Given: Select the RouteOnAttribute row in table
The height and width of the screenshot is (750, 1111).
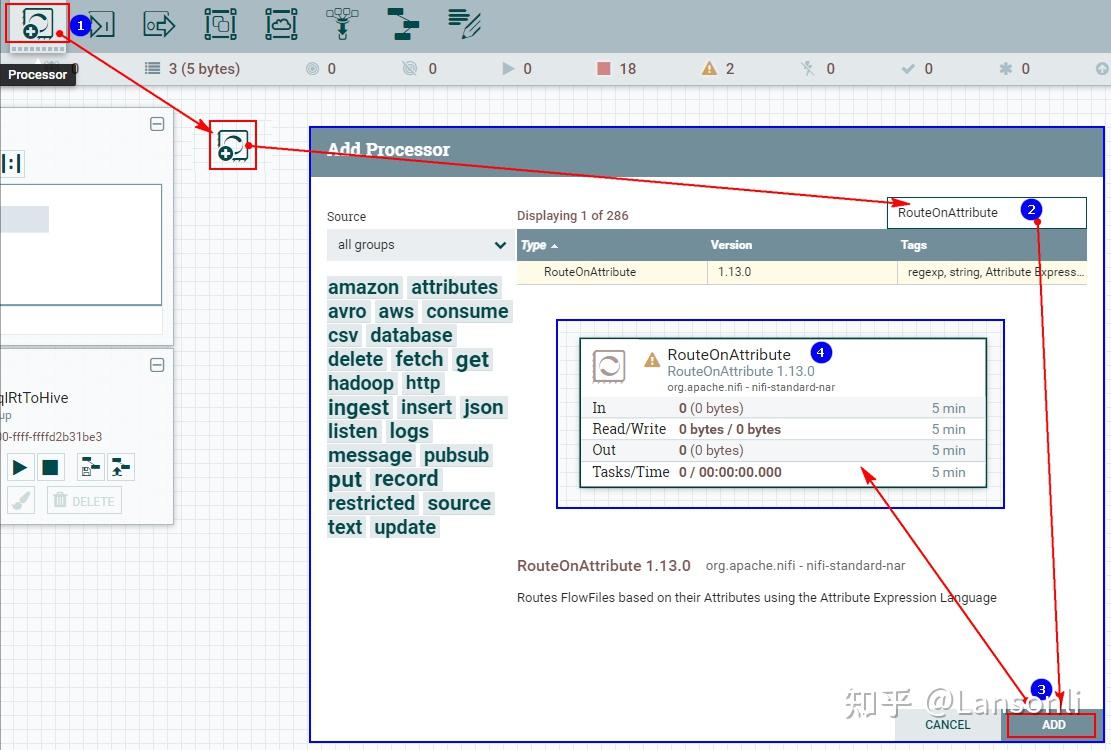Looking at the screenshot, I should (801, 272).
